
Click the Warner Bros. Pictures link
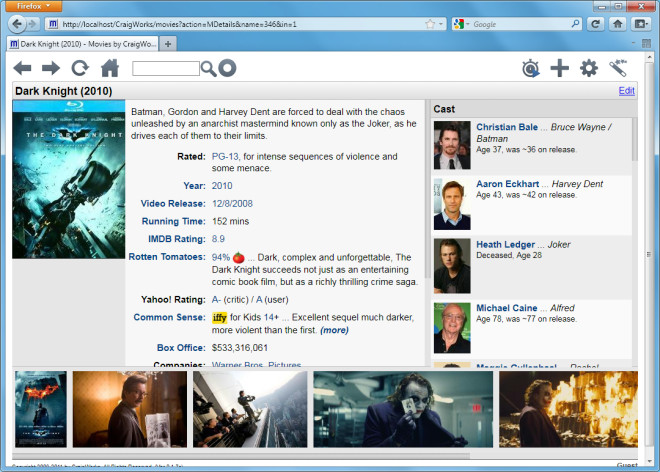coord(256,364)
